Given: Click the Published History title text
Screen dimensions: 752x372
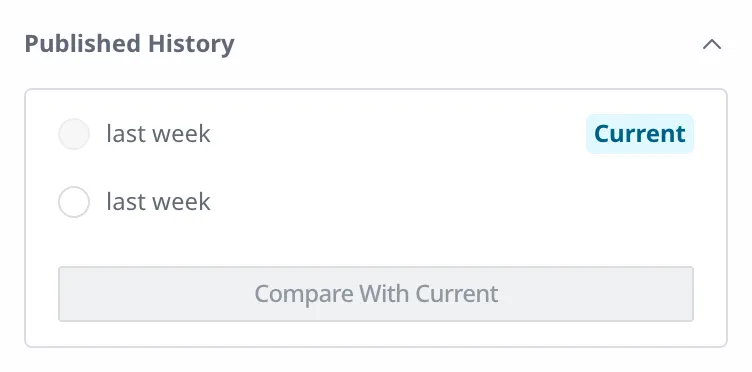Looking at the screenshot, I should 129,44.
